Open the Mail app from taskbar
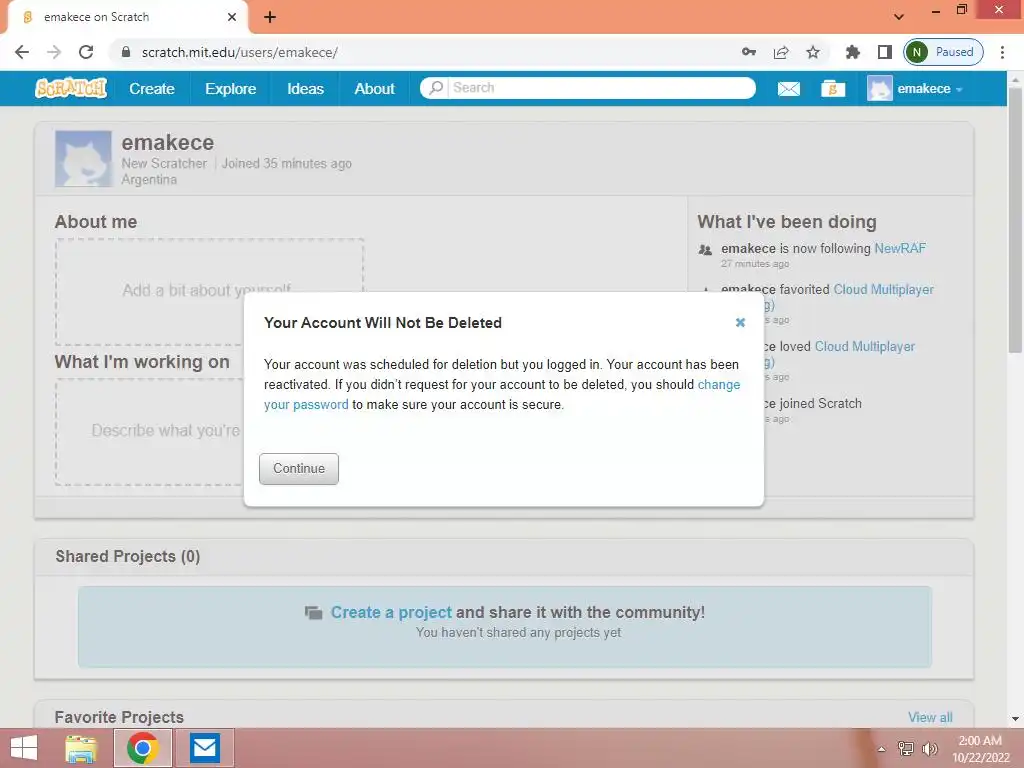The width and height of the screenshot is (1024, 768). [x=204, y=748]
